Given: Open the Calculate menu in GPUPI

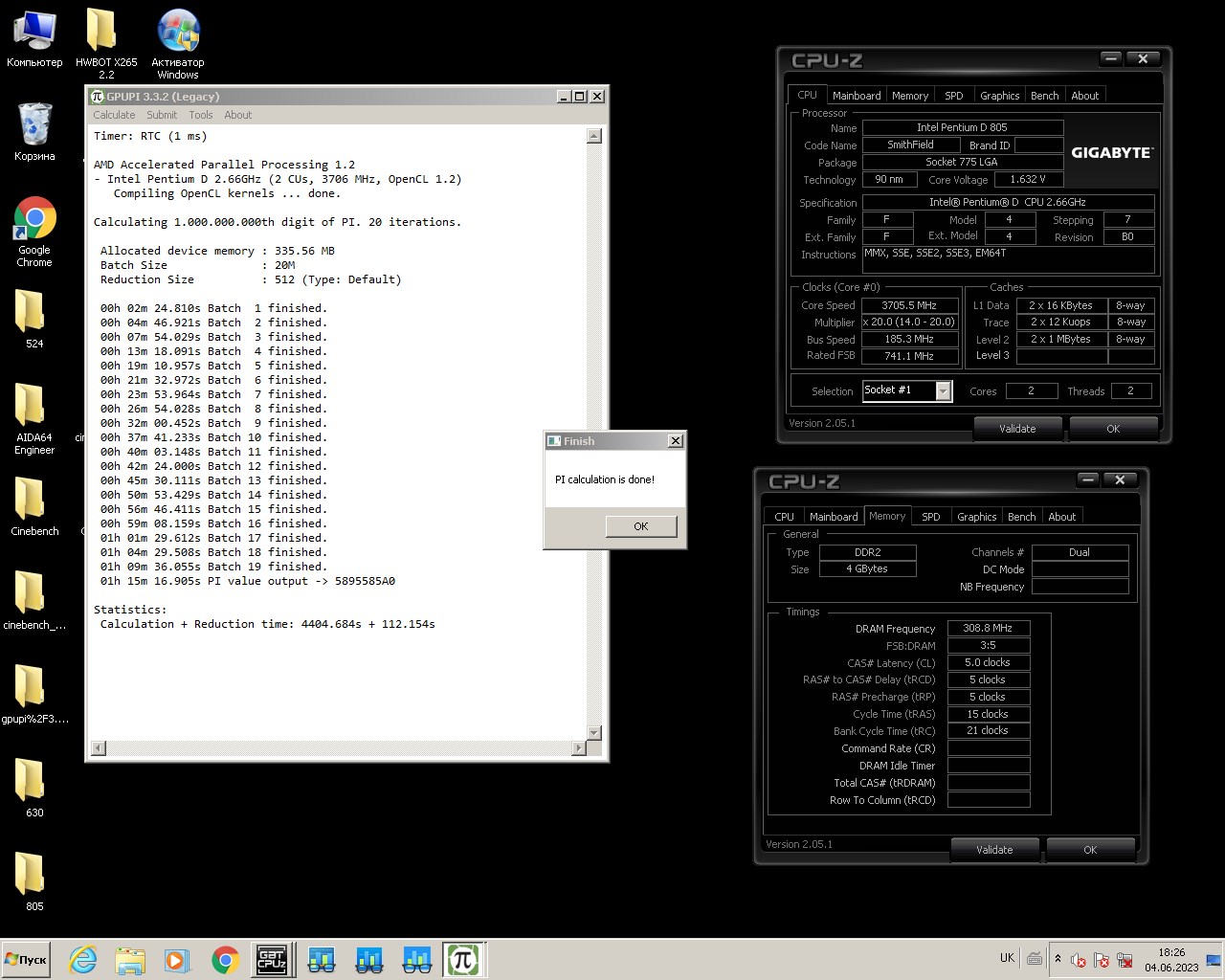Looking at the screenshot, I should pyautogui.click(x=114, y=115).
